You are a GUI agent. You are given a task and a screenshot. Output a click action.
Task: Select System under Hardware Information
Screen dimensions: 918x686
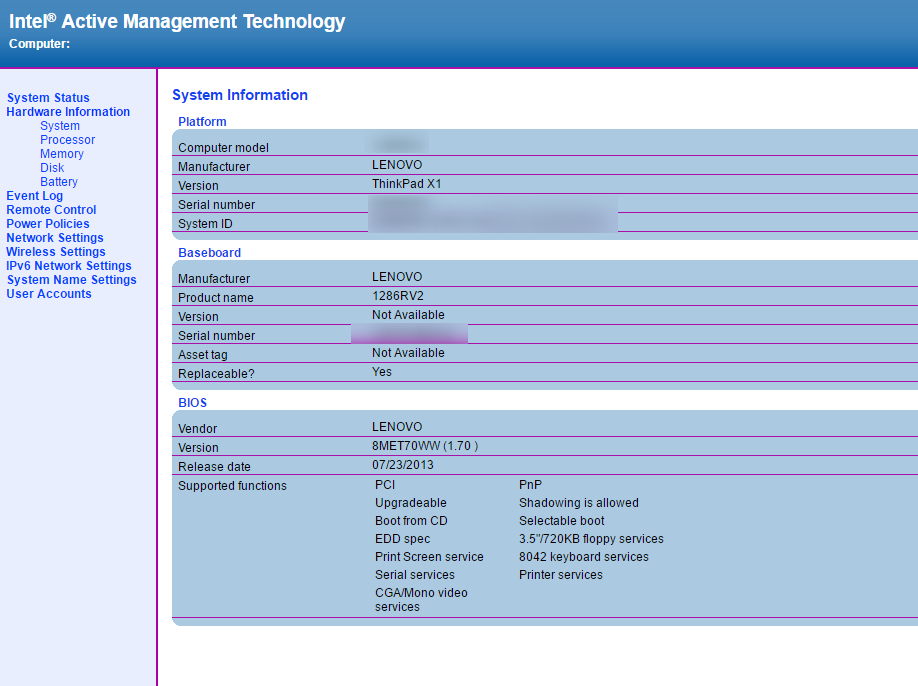(x=60, y=126)
